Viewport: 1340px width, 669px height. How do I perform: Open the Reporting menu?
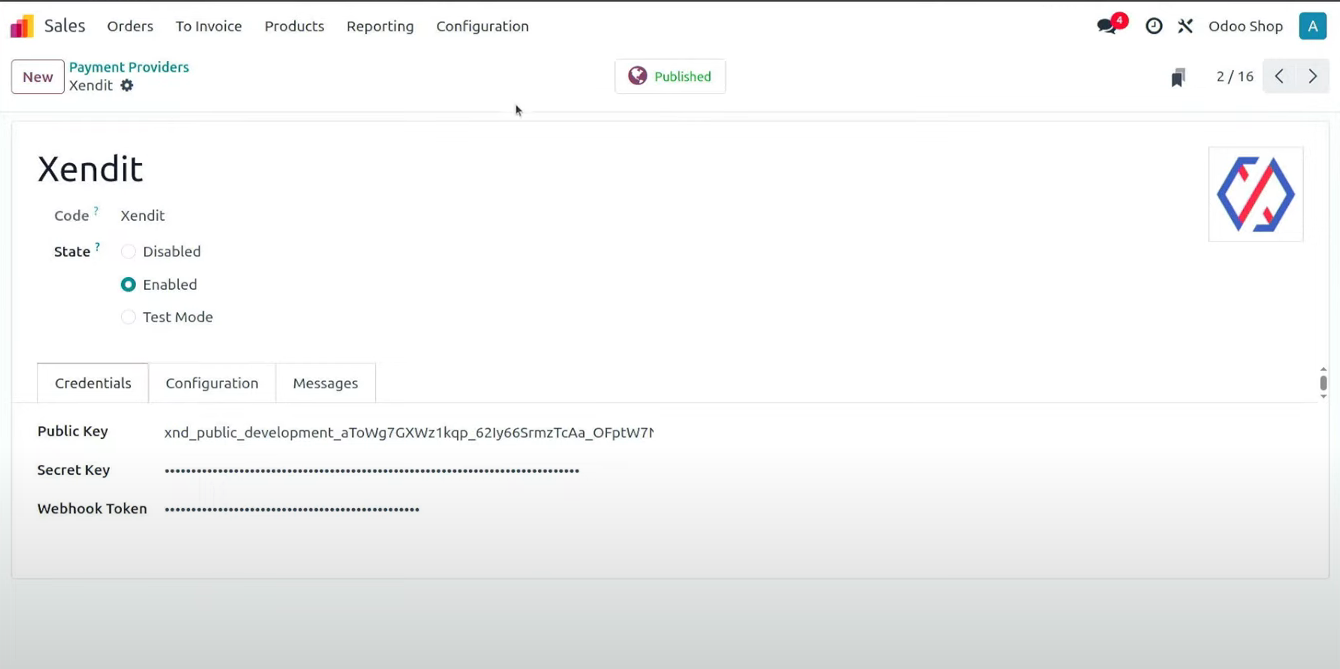tap(380, 26)
